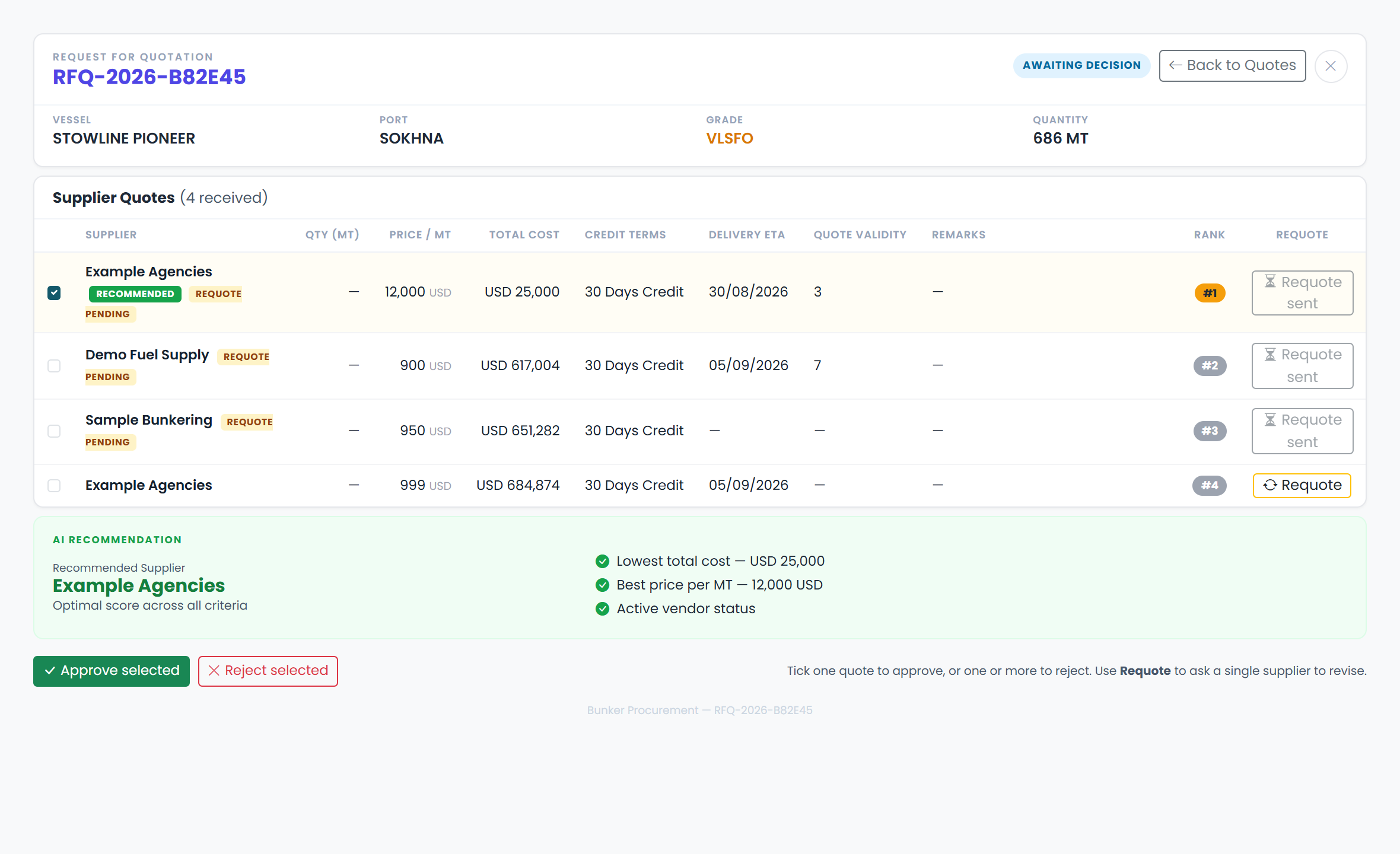Uncheck the recommended Example Agencies quote checkbox
Screen dimensions: 1400x854
click(x=54, y=293)
